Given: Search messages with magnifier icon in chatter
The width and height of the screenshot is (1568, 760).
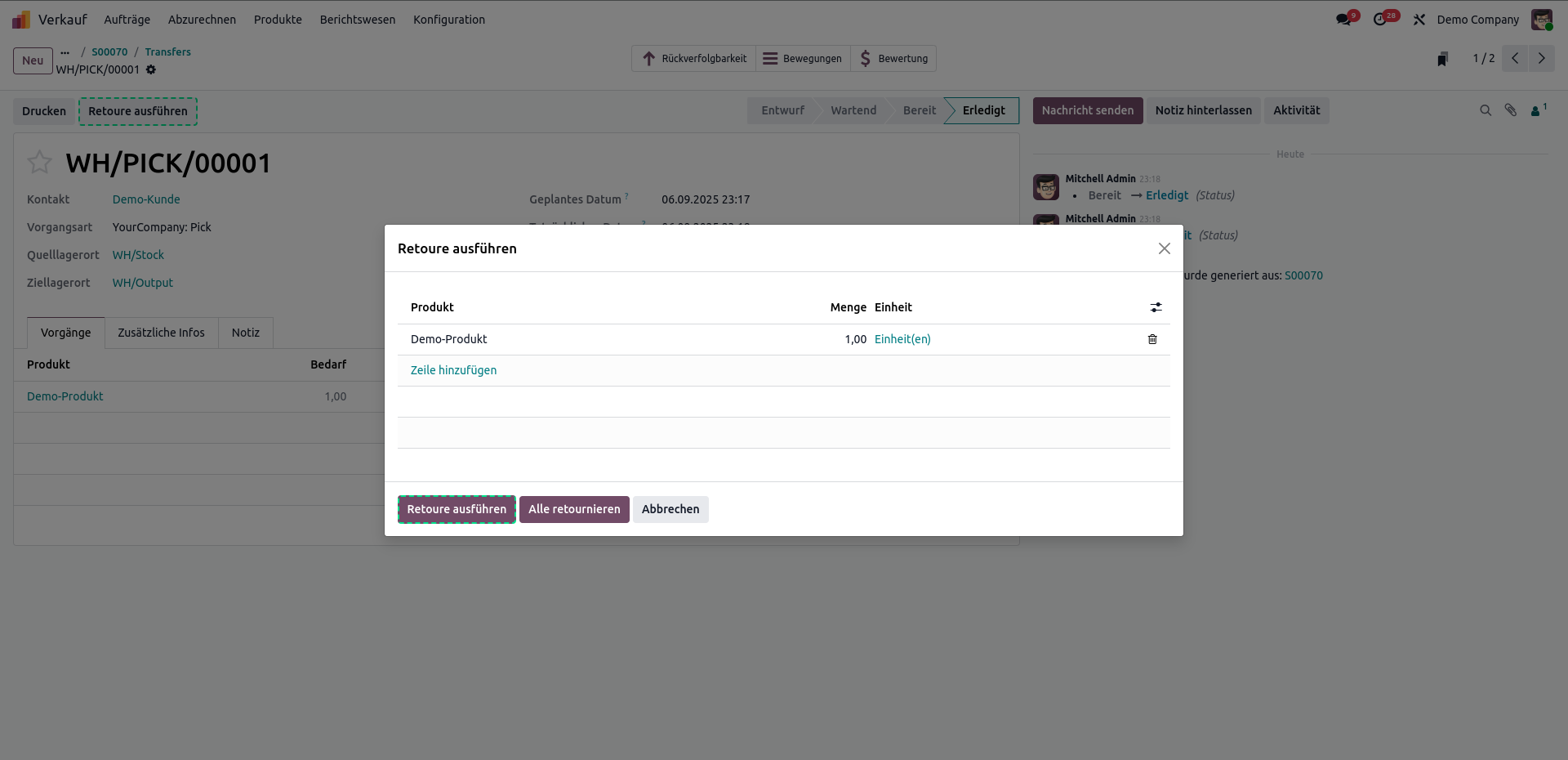Looking at the screenshot, I should (x=1486, y=110).
